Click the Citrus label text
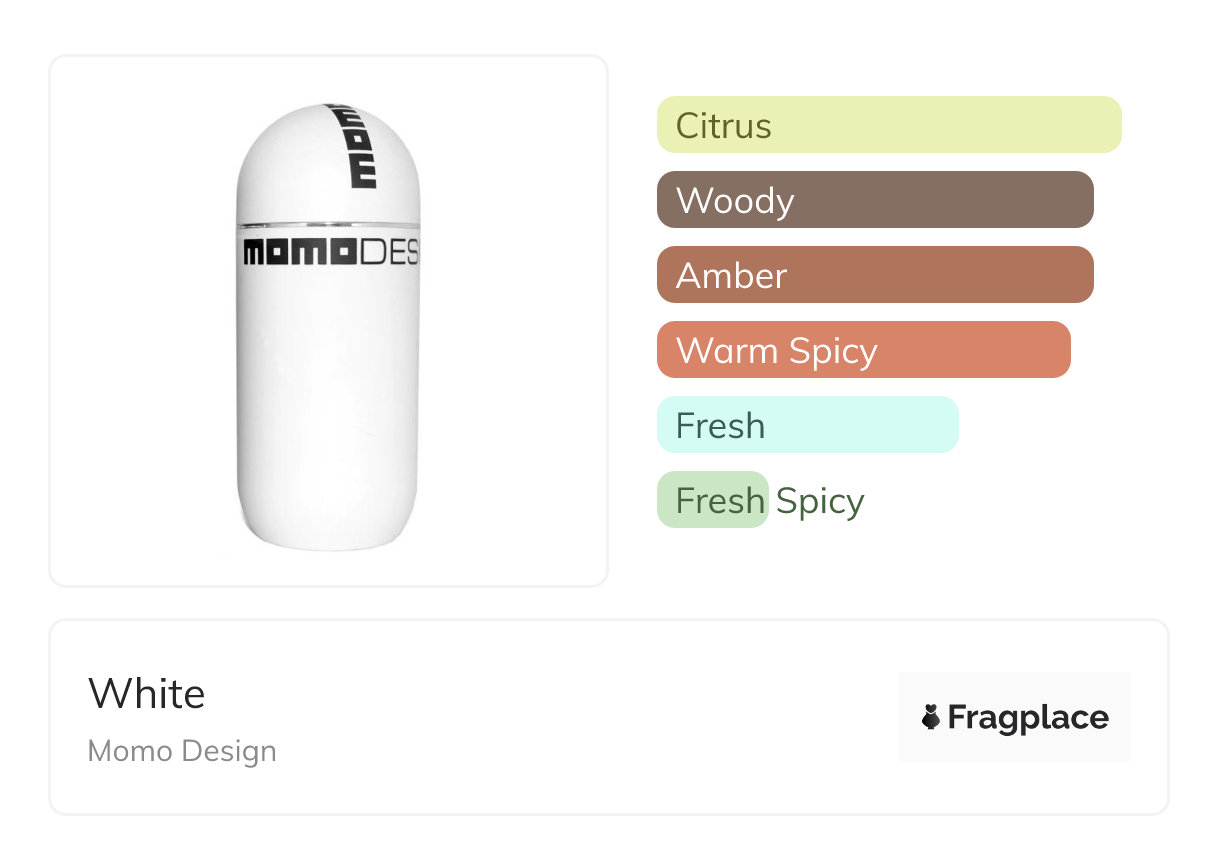Viewport: 1218px width, 864px height. [724, 126]
